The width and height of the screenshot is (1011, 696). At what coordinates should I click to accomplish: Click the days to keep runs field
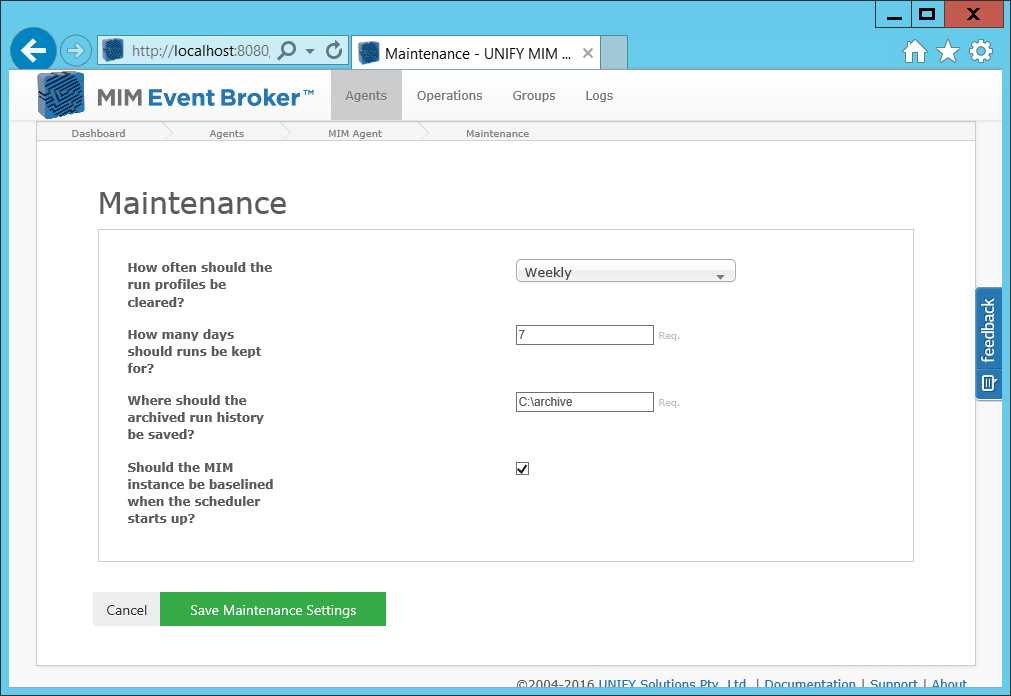(585, 335)
